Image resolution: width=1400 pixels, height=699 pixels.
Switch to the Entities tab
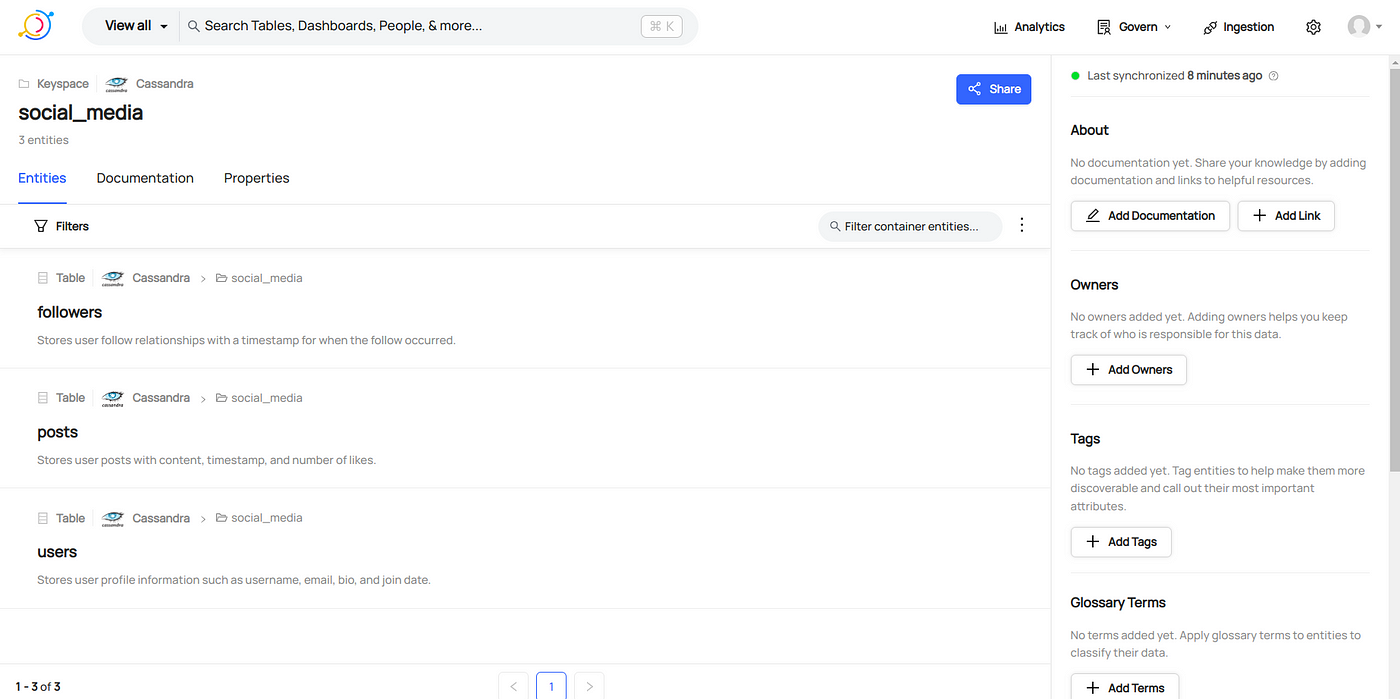[x=42, y=178]
